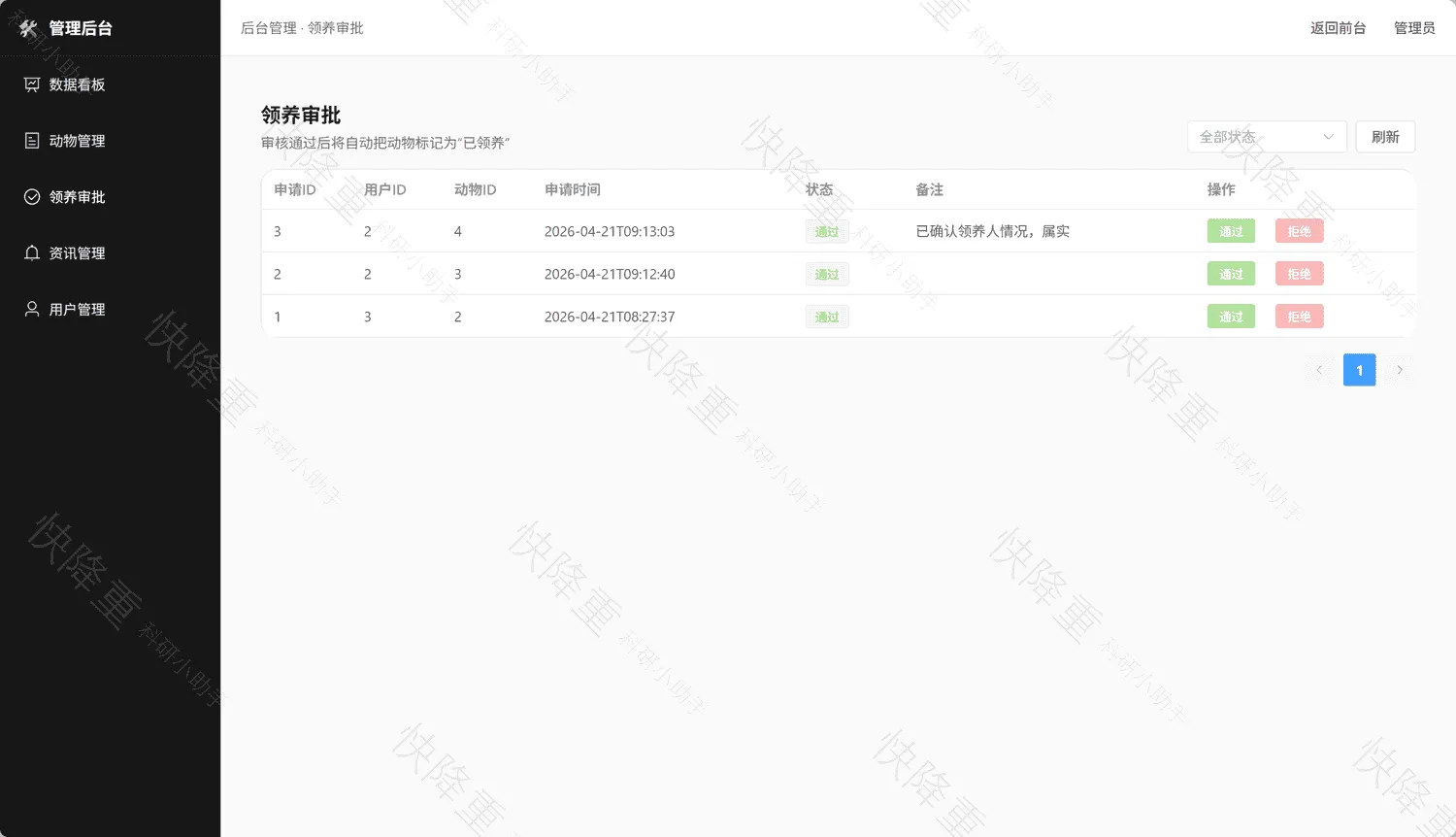Click the tools logo icon beside 管理后台
This screenshot has width=1456, height=837.
[28, 28]
